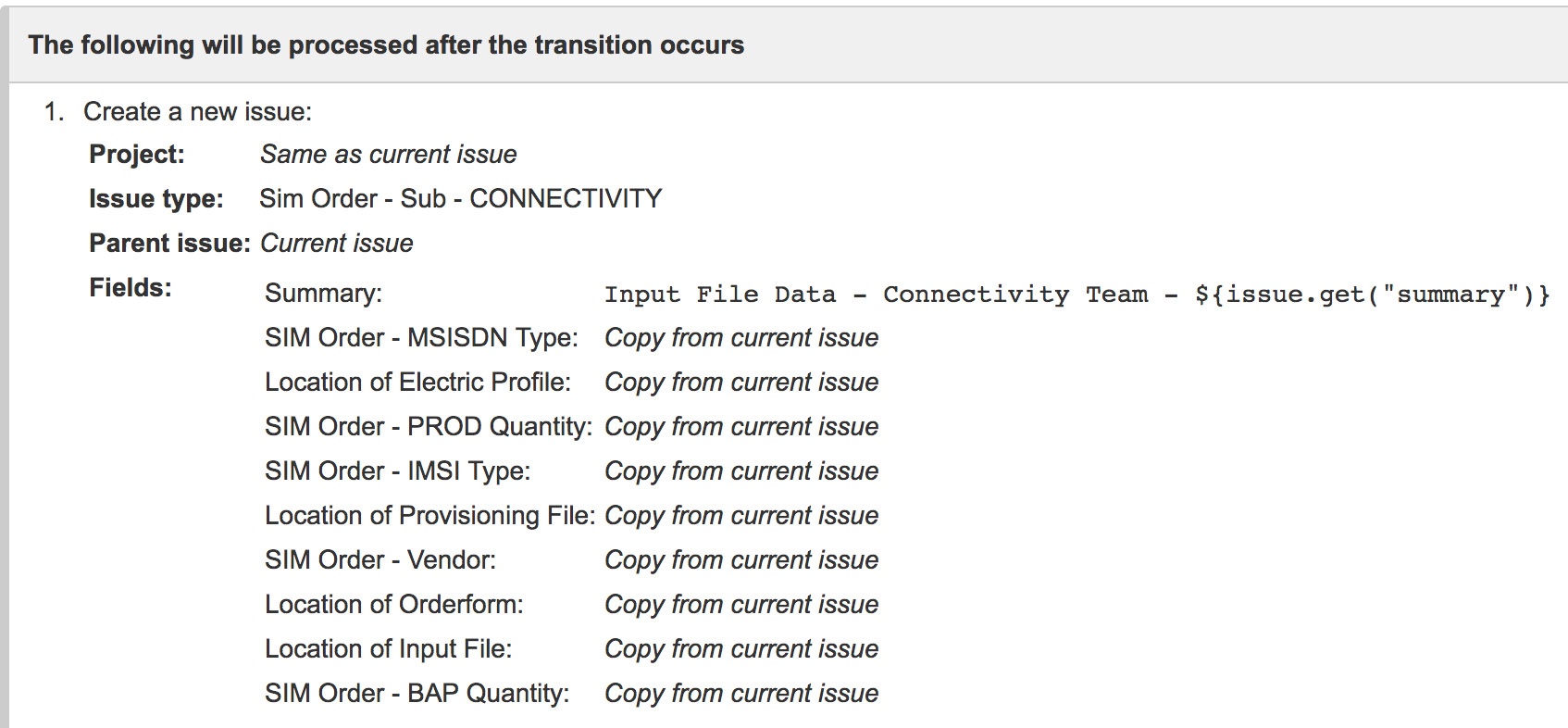The height and width of the screenshot is (728, 1568).
Task: Click the transition post-functions header text
Action: tap(386, 45)
